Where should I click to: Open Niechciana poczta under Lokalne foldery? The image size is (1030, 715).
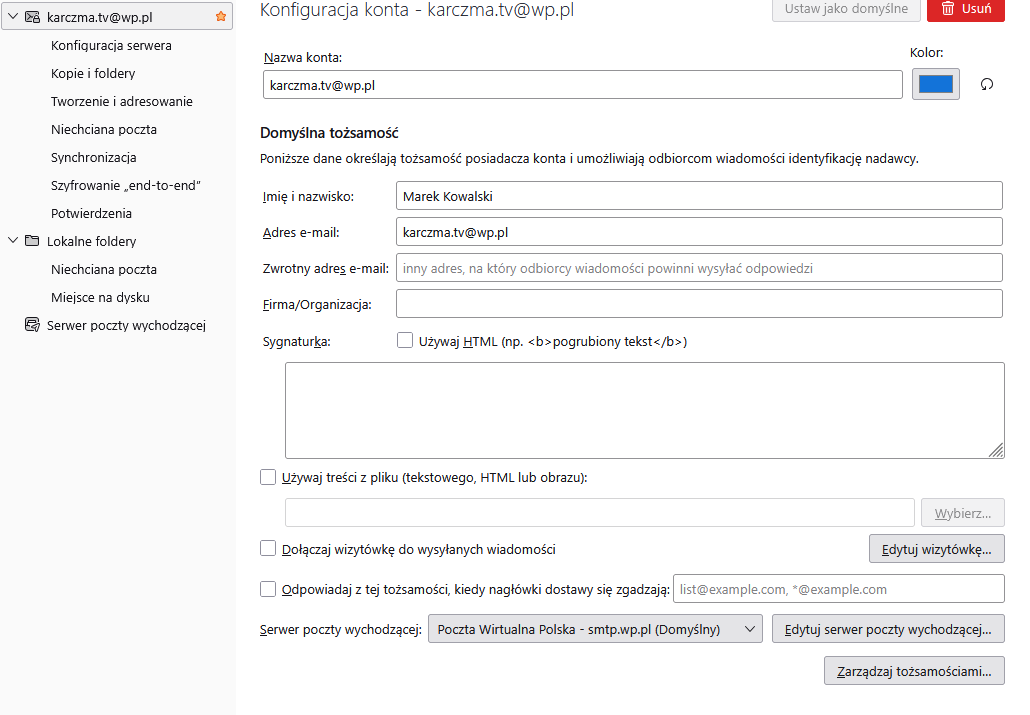(x=104, y=269)
